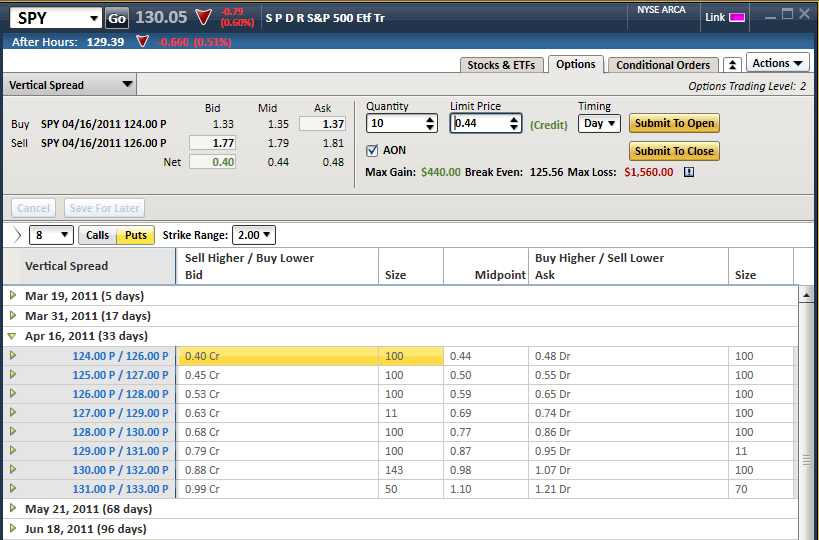Click the 124.00 P / 126.00 P spread link

tap(120, 356)
